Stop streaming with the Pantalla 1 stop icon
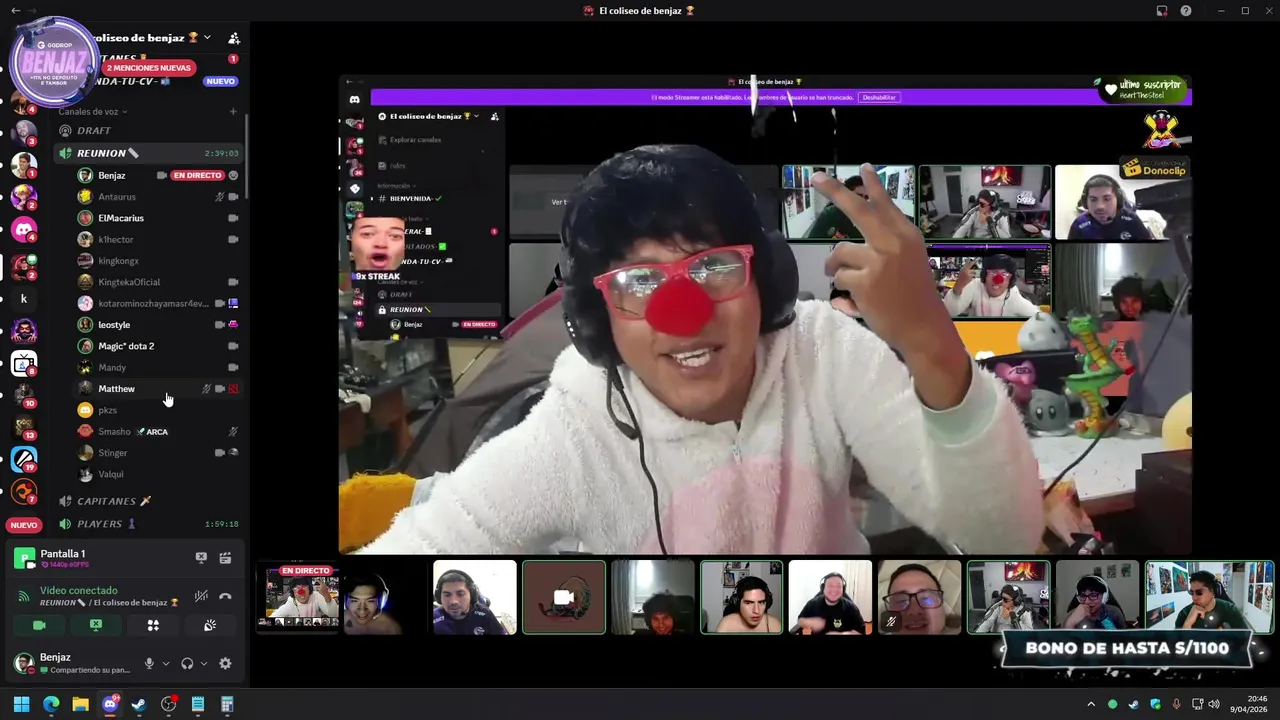Image resolution: width=1280 pixels, height=720 pixels. (201, 558)
